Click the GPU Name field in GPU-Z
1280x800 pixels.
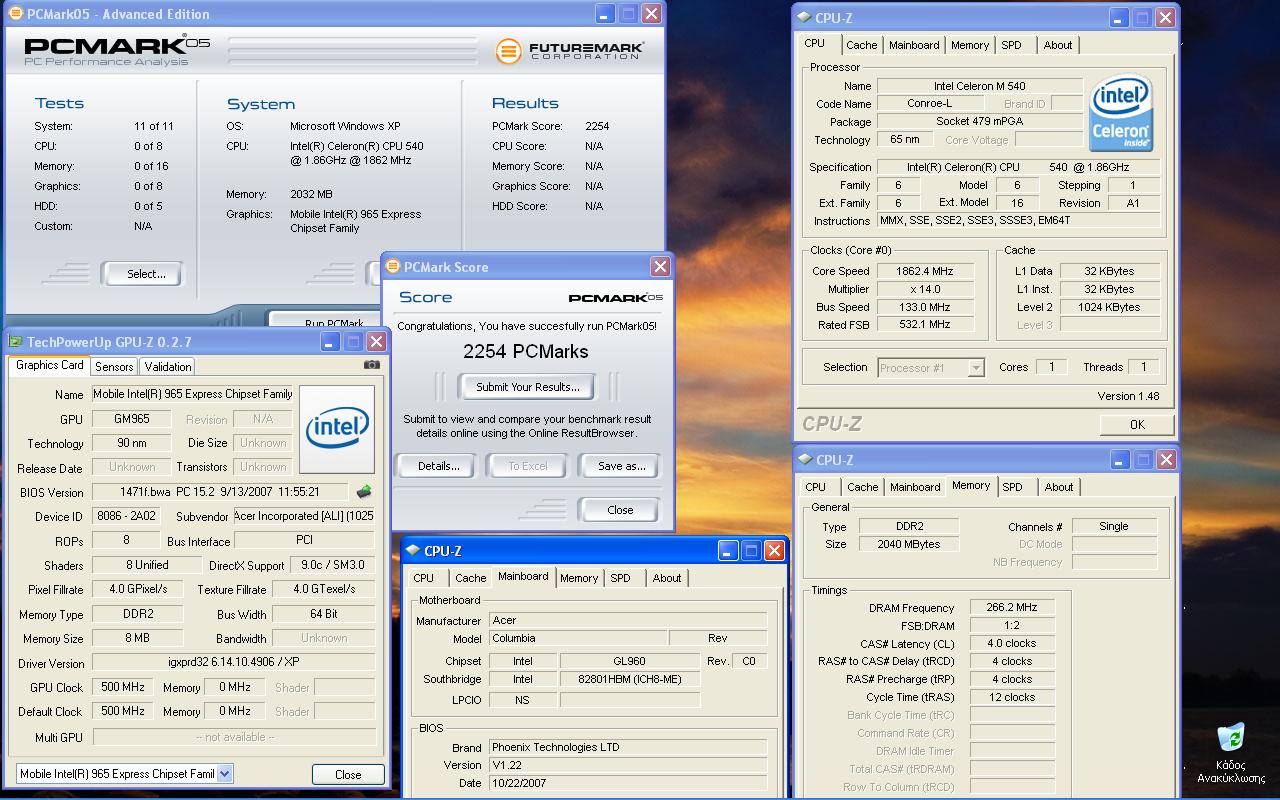pyautogui.click(x=194, y=394)
